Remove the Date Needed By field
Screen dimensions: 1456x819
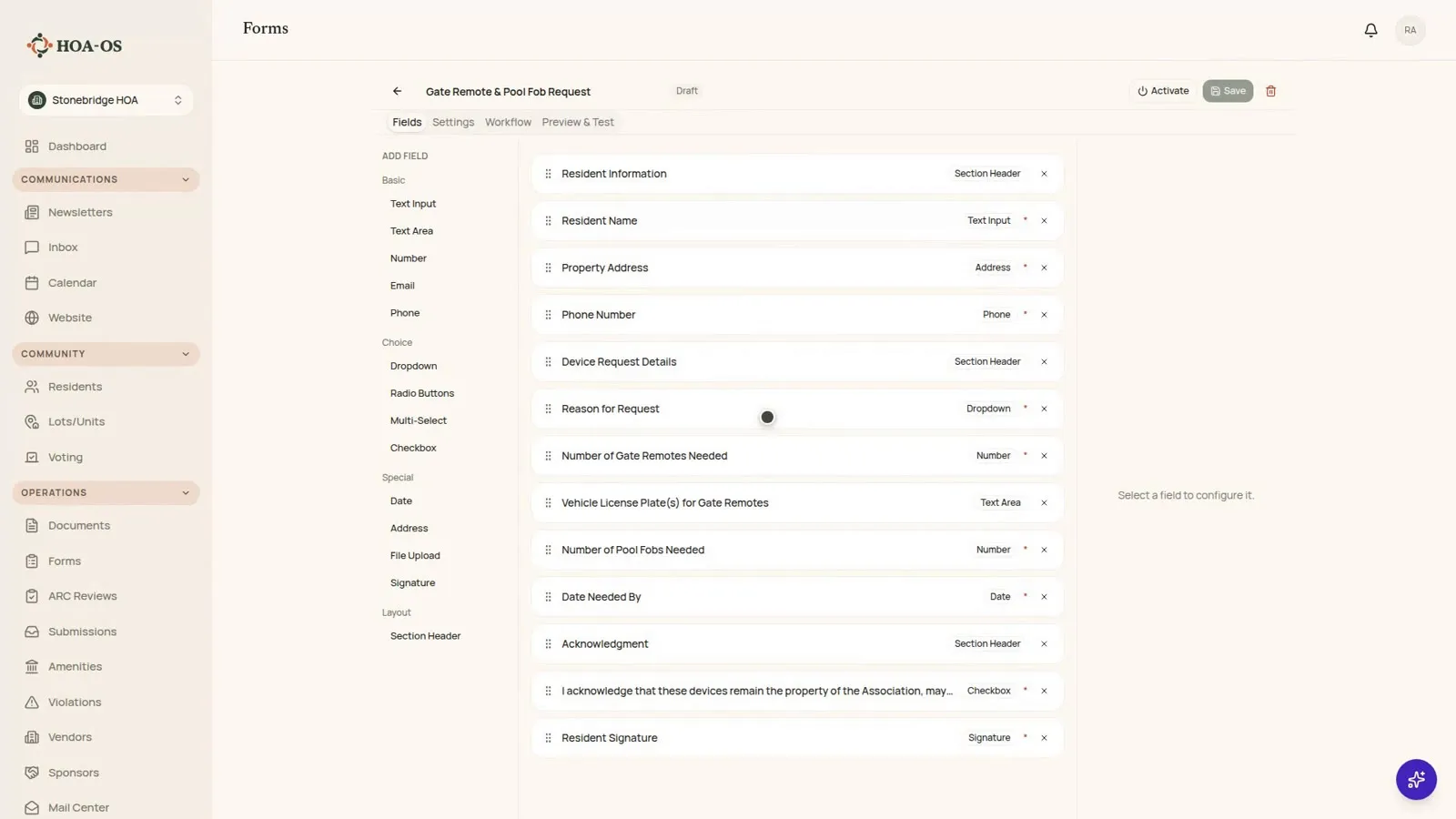pyautogui.click(x=1044, y=597)
